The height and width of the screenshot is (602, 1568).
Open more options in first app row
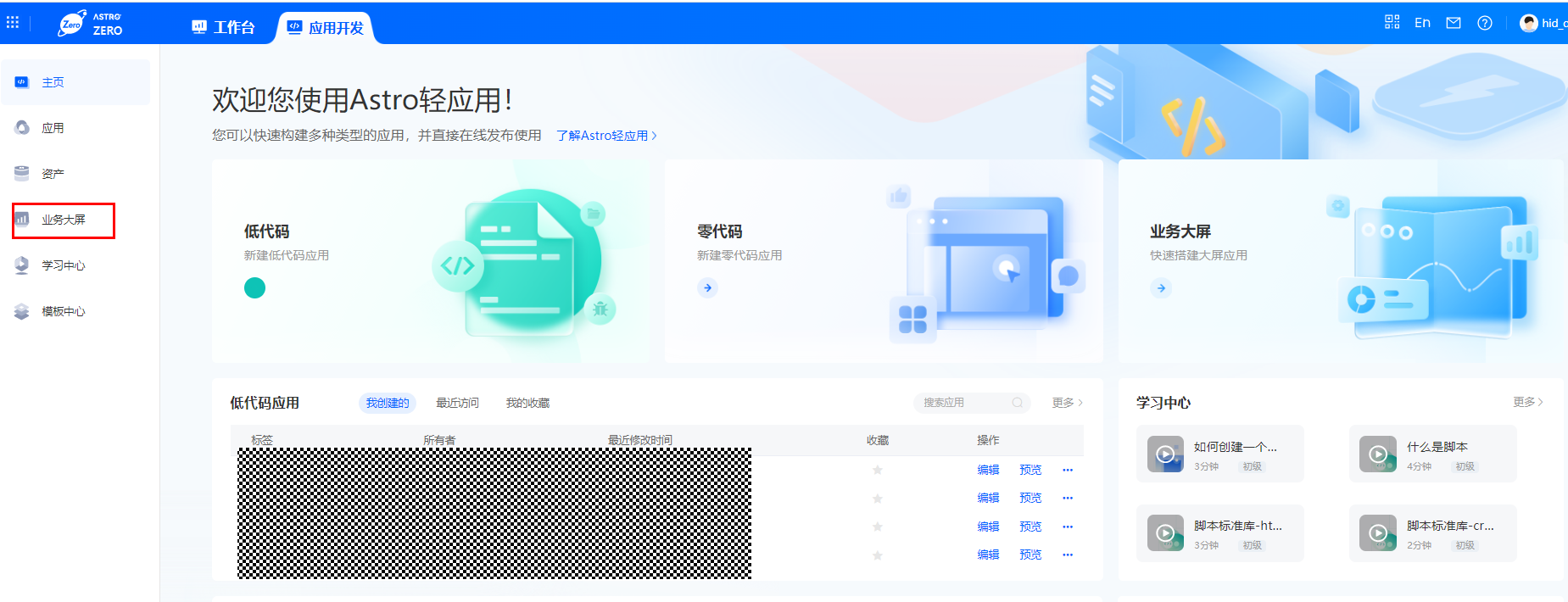tap(1068, 470)
